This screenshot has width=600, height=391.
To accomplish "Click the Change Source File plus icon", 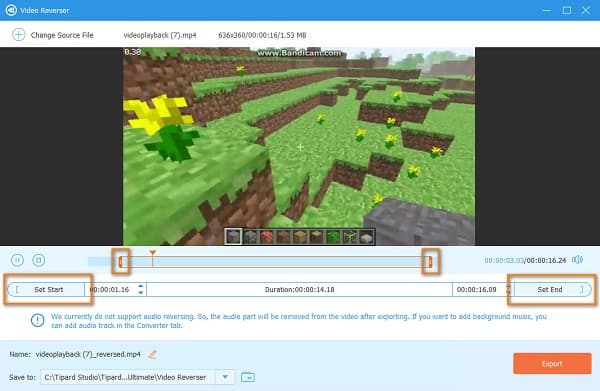I will pos(18,35).
